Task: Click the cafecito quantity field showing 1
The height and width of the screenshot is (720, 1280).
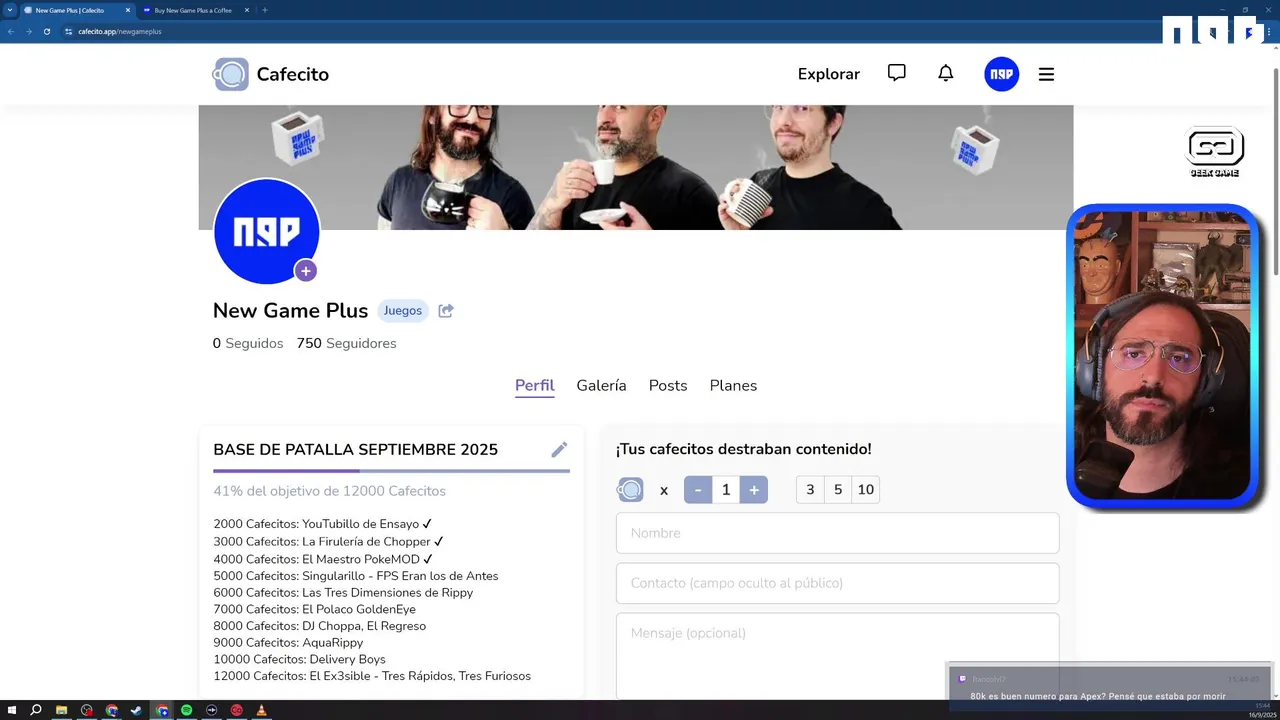Action: [x=726, y=490]
